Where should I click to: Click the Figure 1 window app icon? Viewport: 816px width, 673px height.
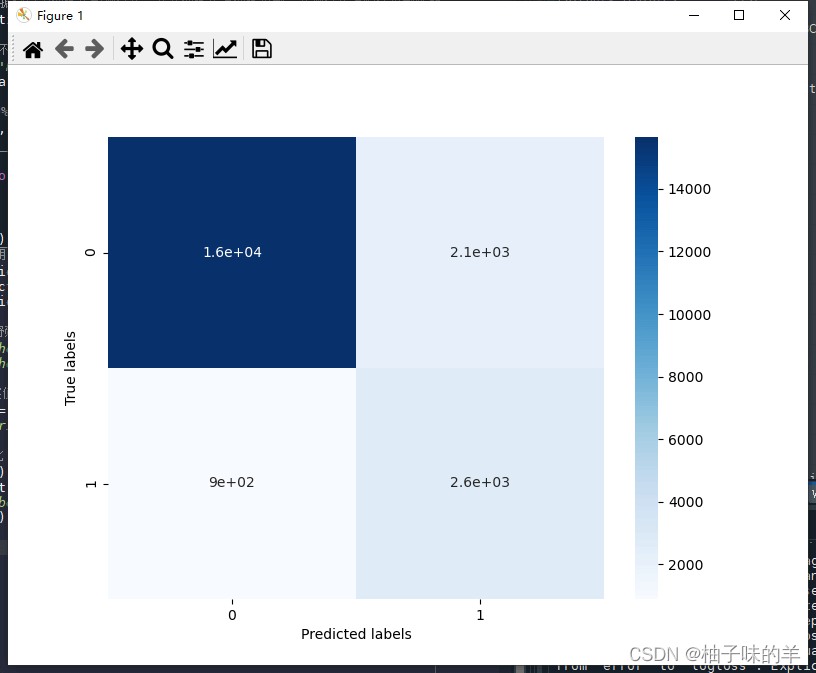coord(24,15)
